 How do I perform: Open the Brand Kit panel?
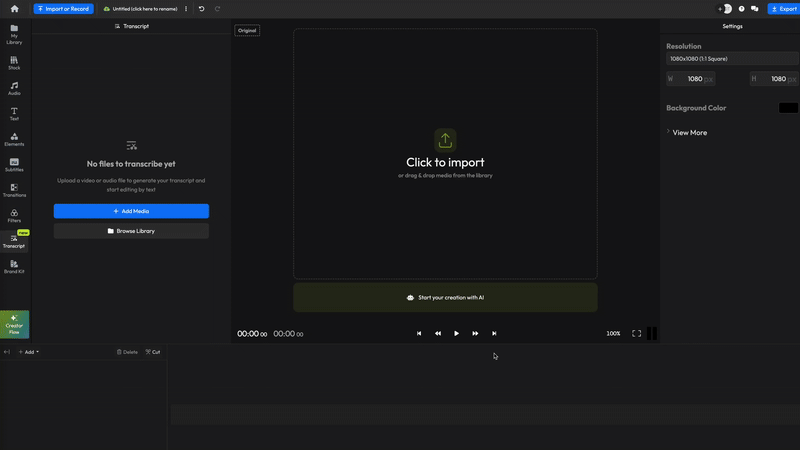click(x=14, y=266)
